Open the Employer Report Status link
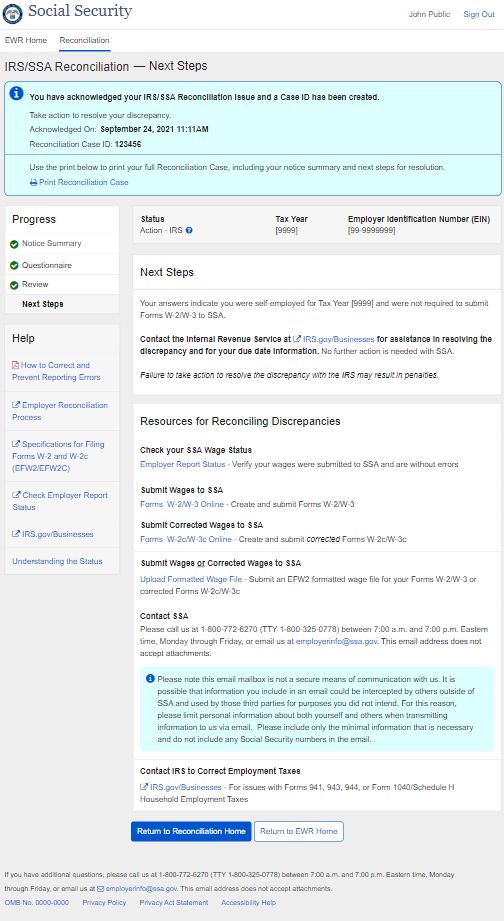The image size is (504, 921). click(182, 464)
